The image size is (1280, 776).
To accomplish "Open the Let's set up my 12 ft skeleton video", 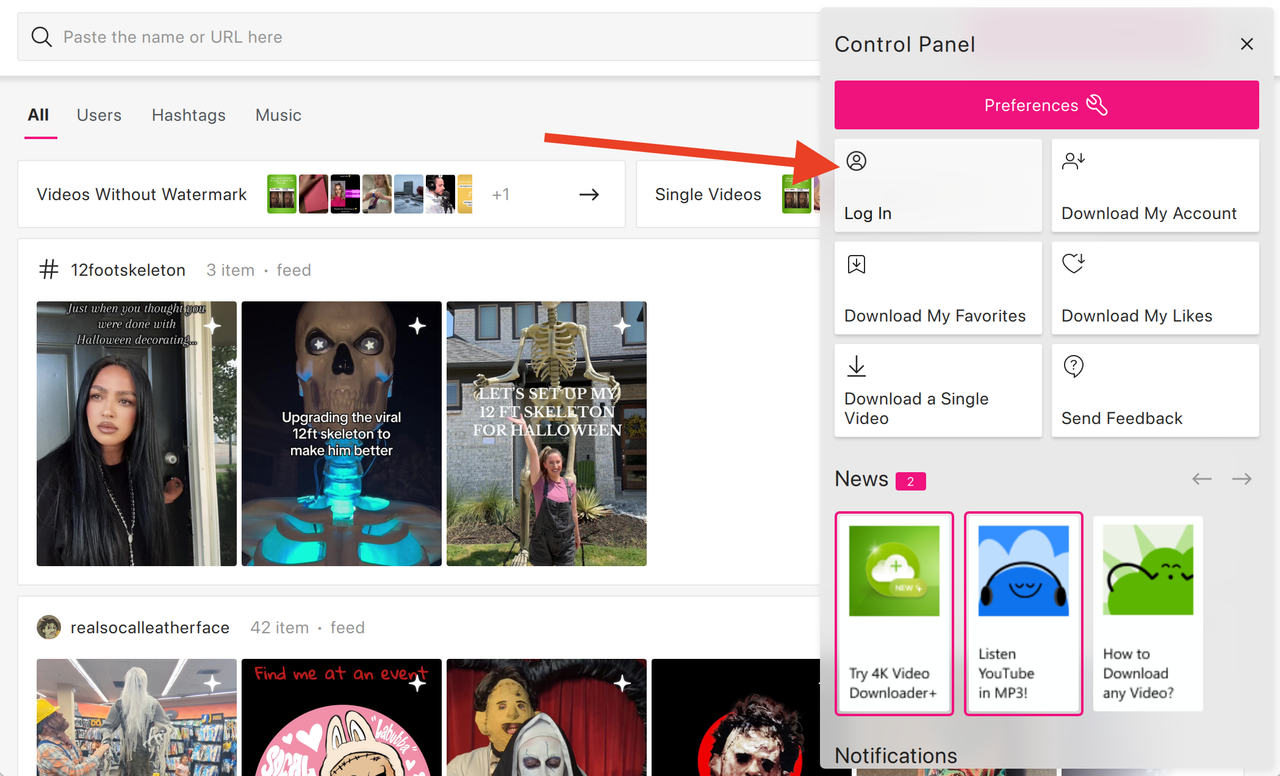I will pos(547,434).
